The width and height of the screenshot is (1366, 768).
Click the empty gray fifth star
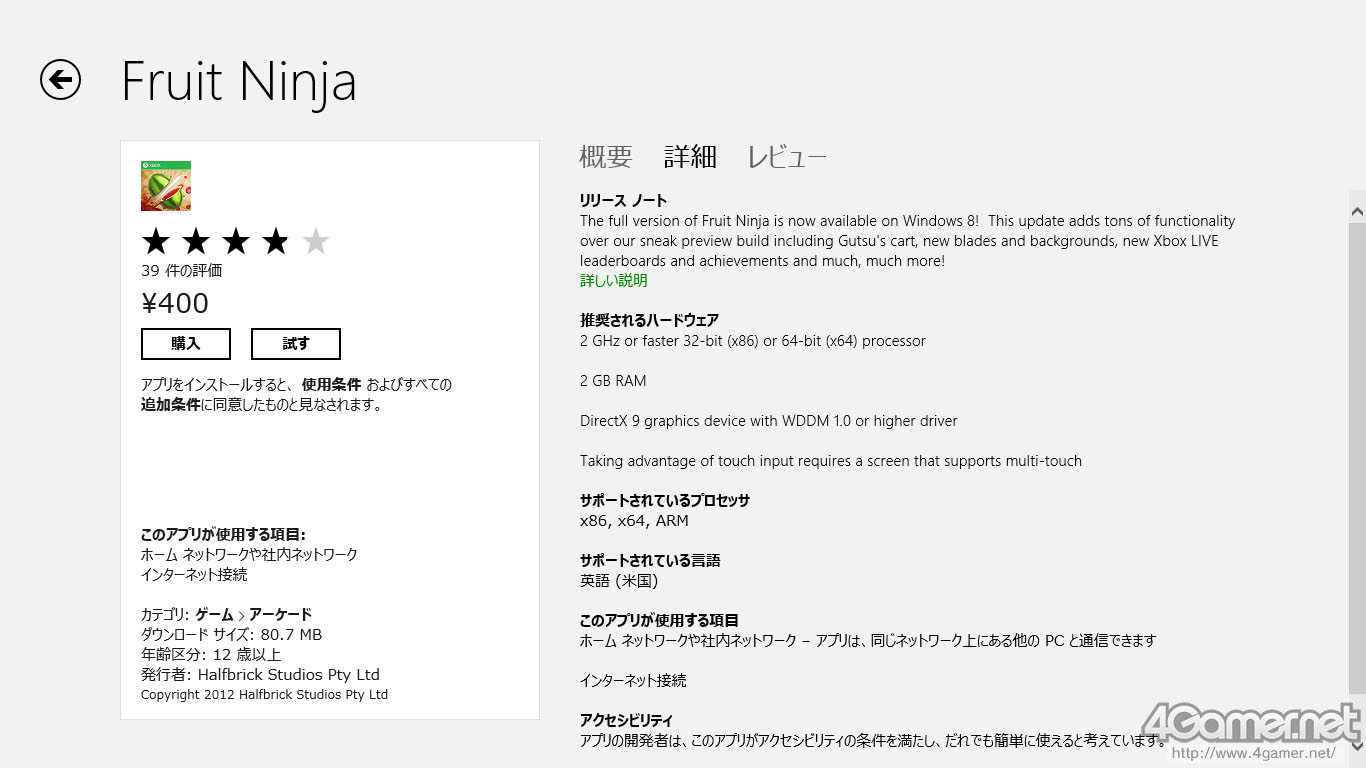coord(316,241)
